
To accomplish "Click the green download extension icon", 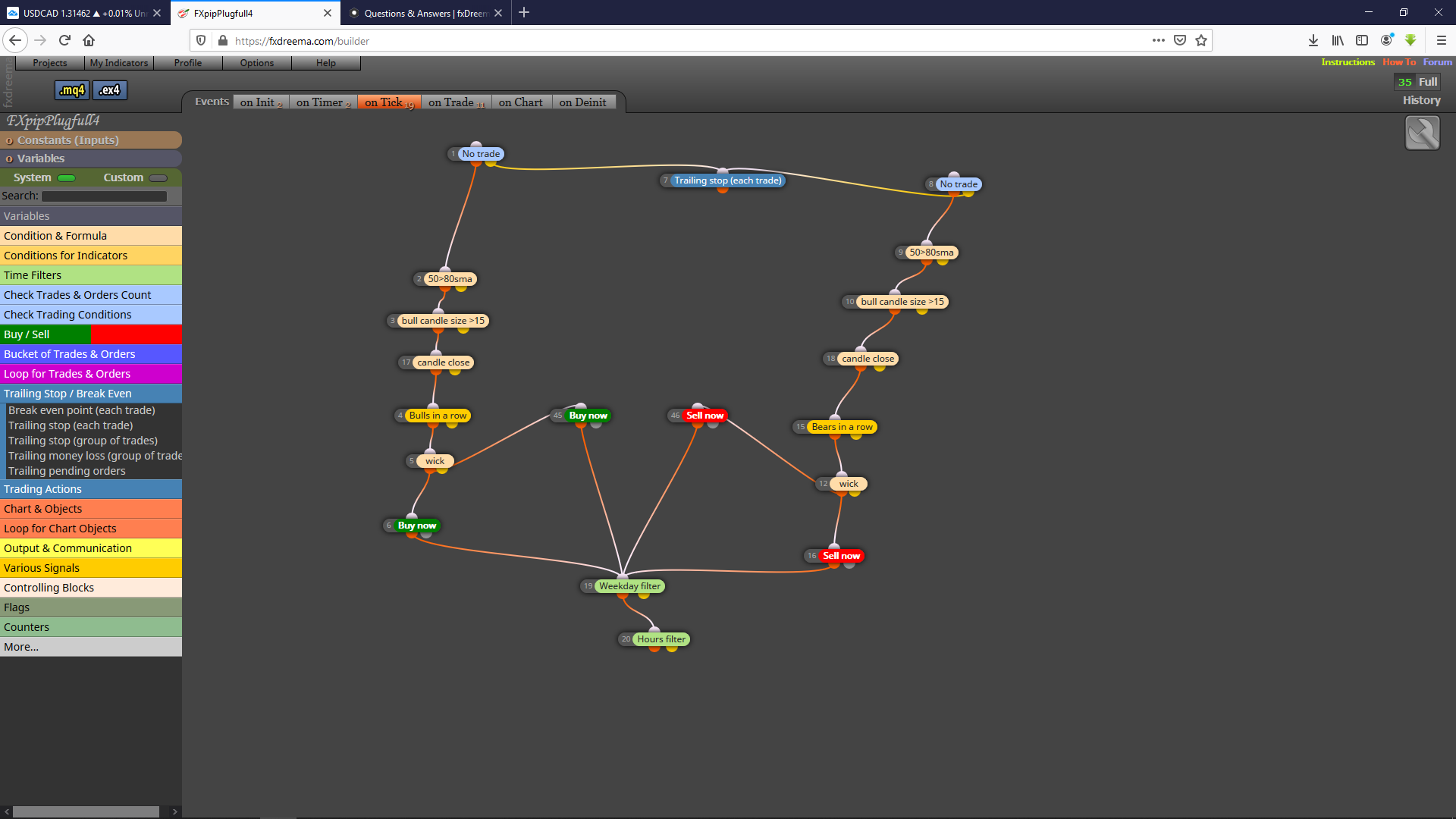I will [x=1410, y=40].
